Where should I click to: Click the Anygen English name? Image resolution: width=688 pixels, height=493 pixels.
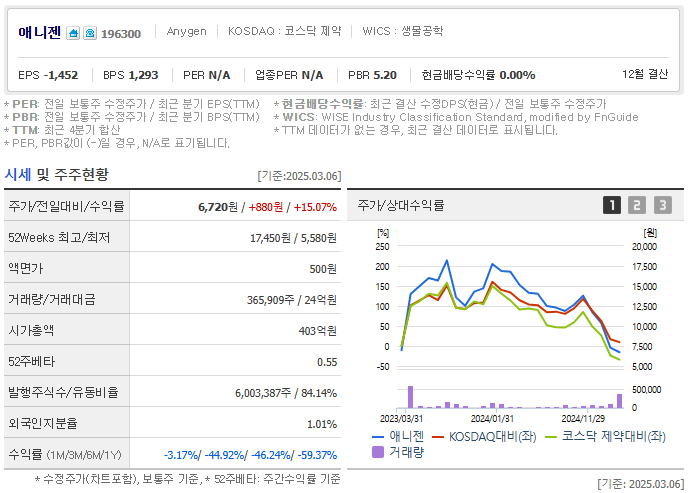186,32
